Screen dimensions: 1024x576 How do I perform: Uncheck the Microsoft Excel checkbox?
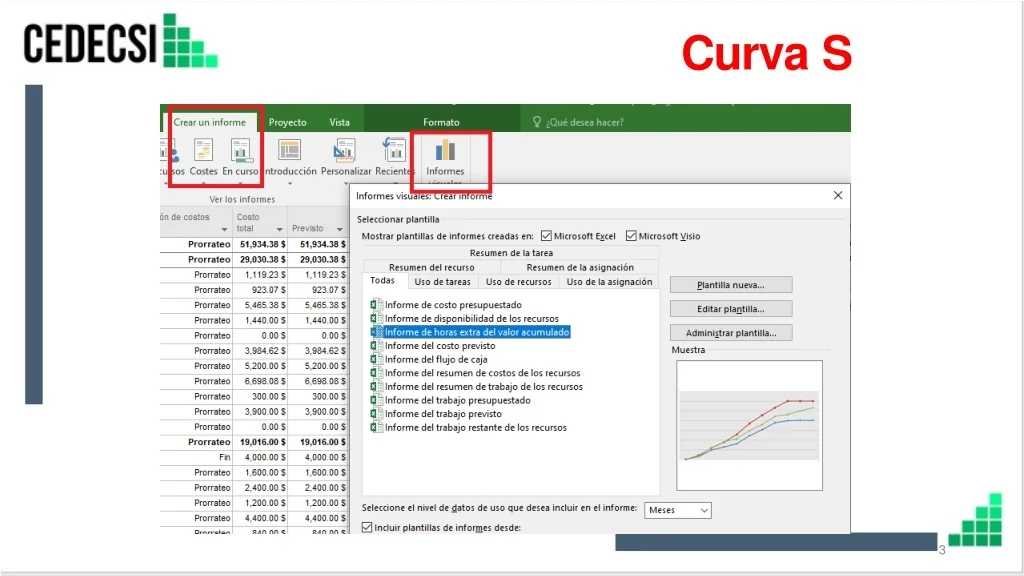547,236
